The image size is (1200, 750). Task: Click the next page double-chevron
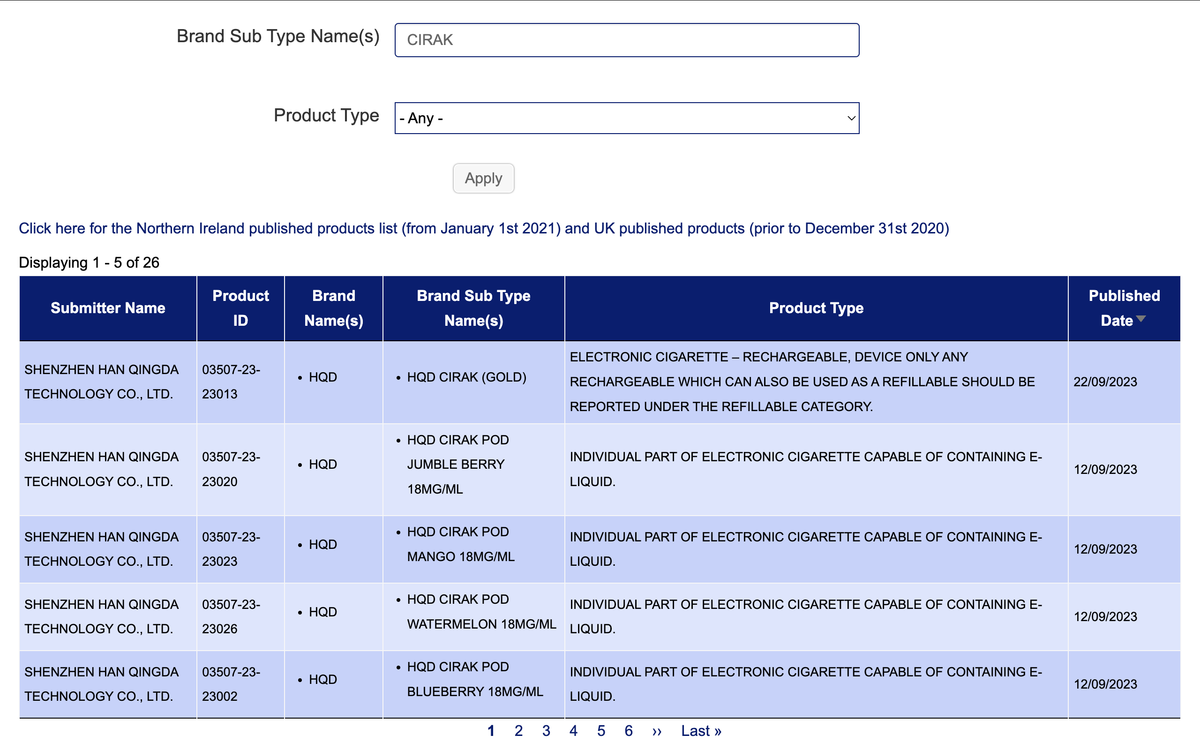point(657,731)
